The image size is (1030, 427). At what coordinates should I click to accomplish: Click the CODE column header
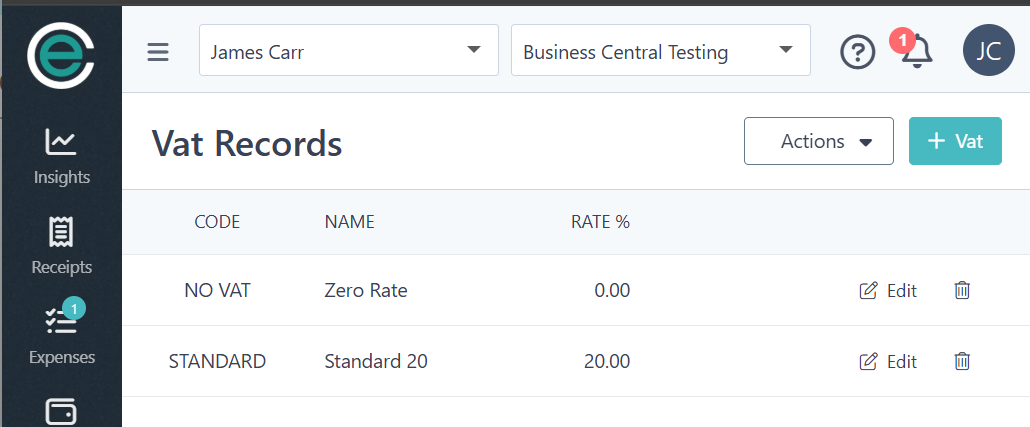217,222
